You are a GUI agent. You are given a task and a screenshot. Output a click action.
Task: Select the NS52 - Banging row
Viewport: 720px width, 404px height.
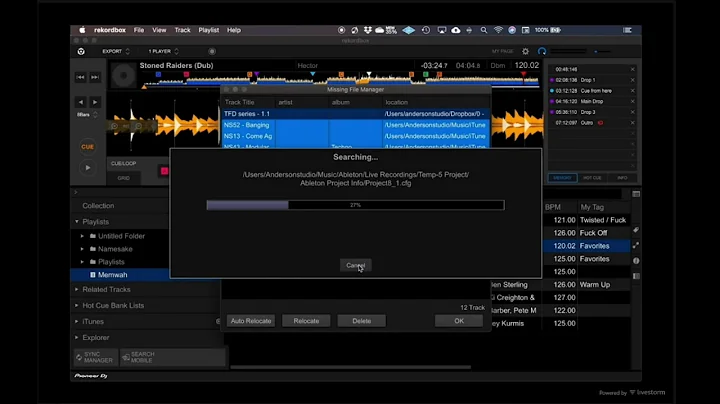click(x=355, y=125)
